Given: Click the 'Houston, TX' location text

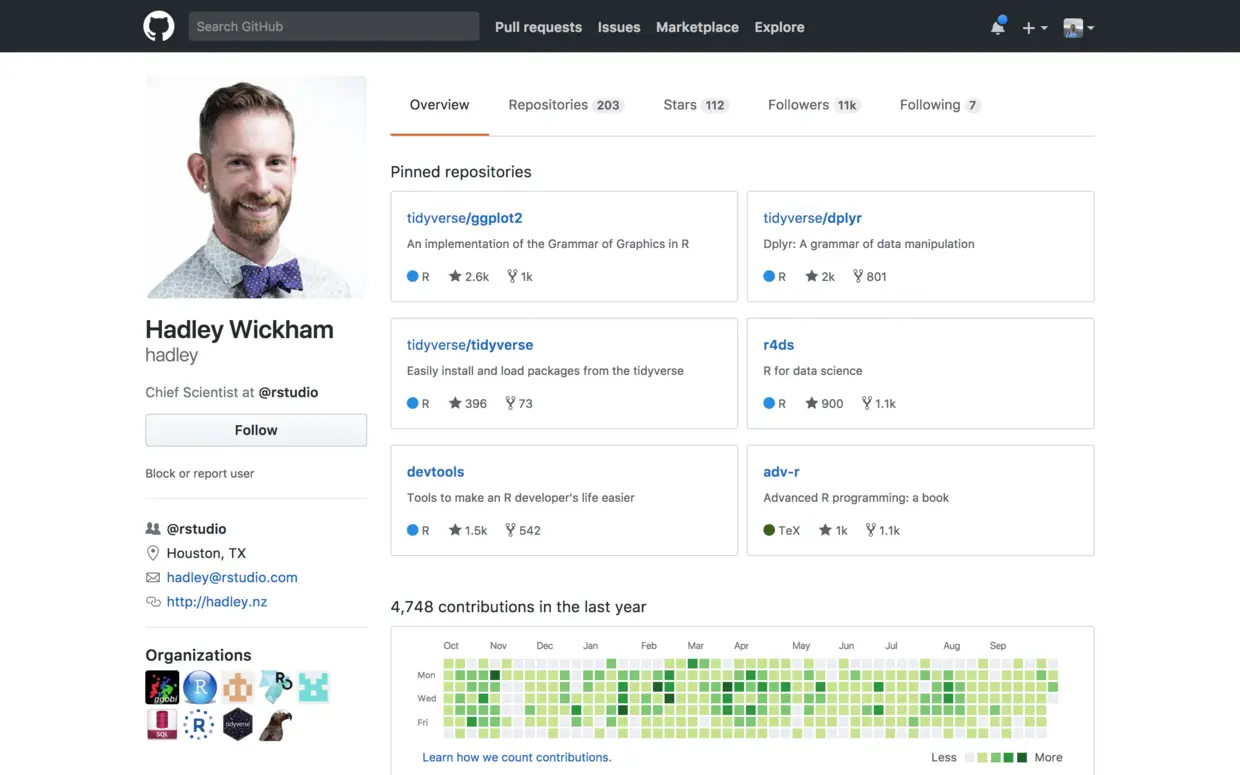Looking at the screenshot, I should 206,553.
